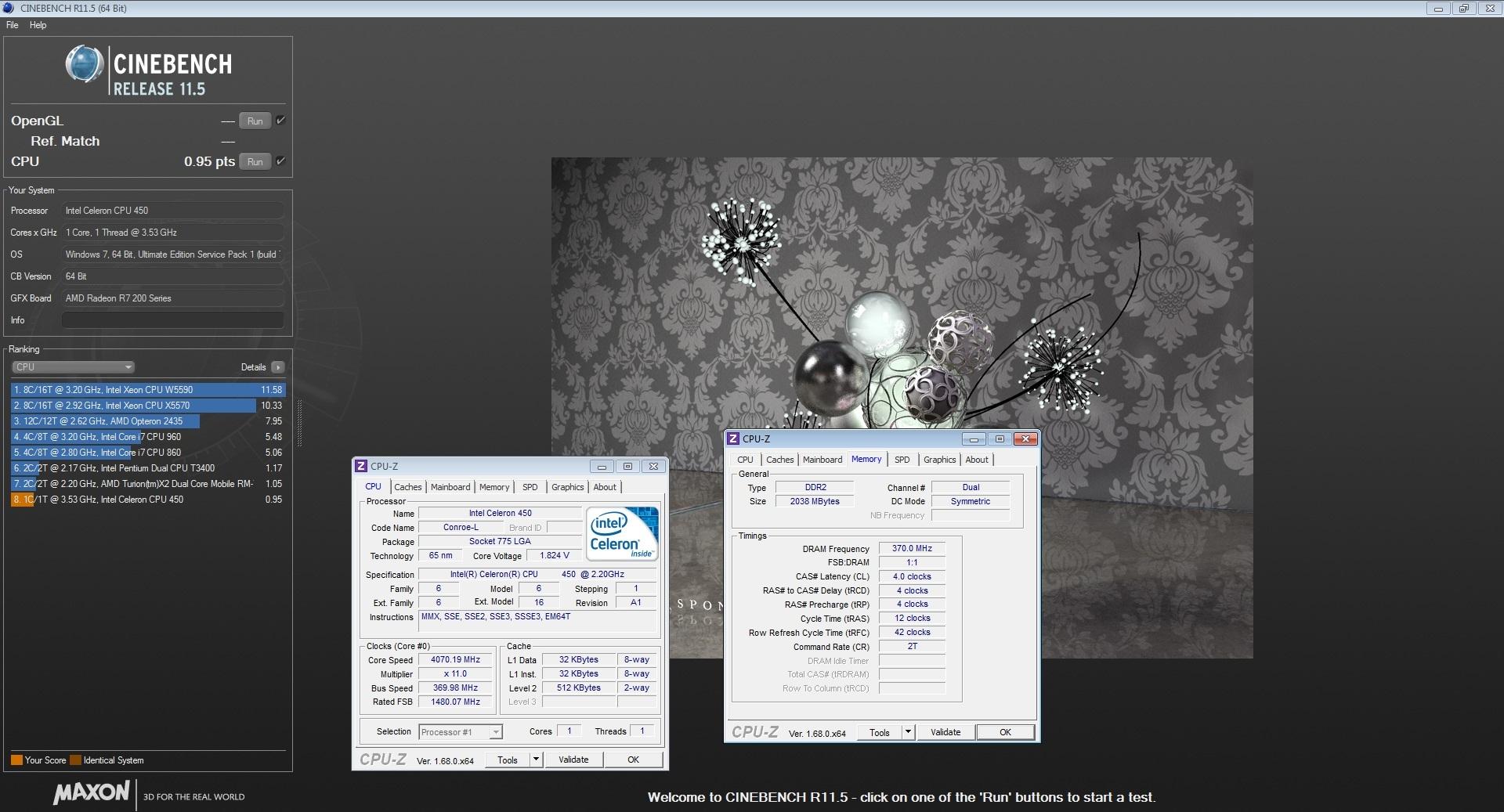Select SPD tab in CPU-Z Memory window
This screenshot has height=812, width=1504.
[902, 460]
